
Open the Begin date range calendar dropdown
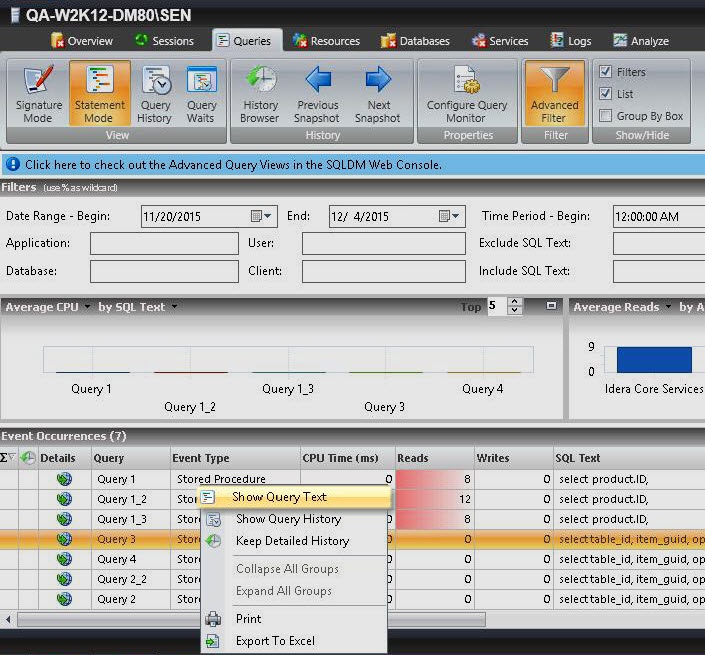pos(260,216)
